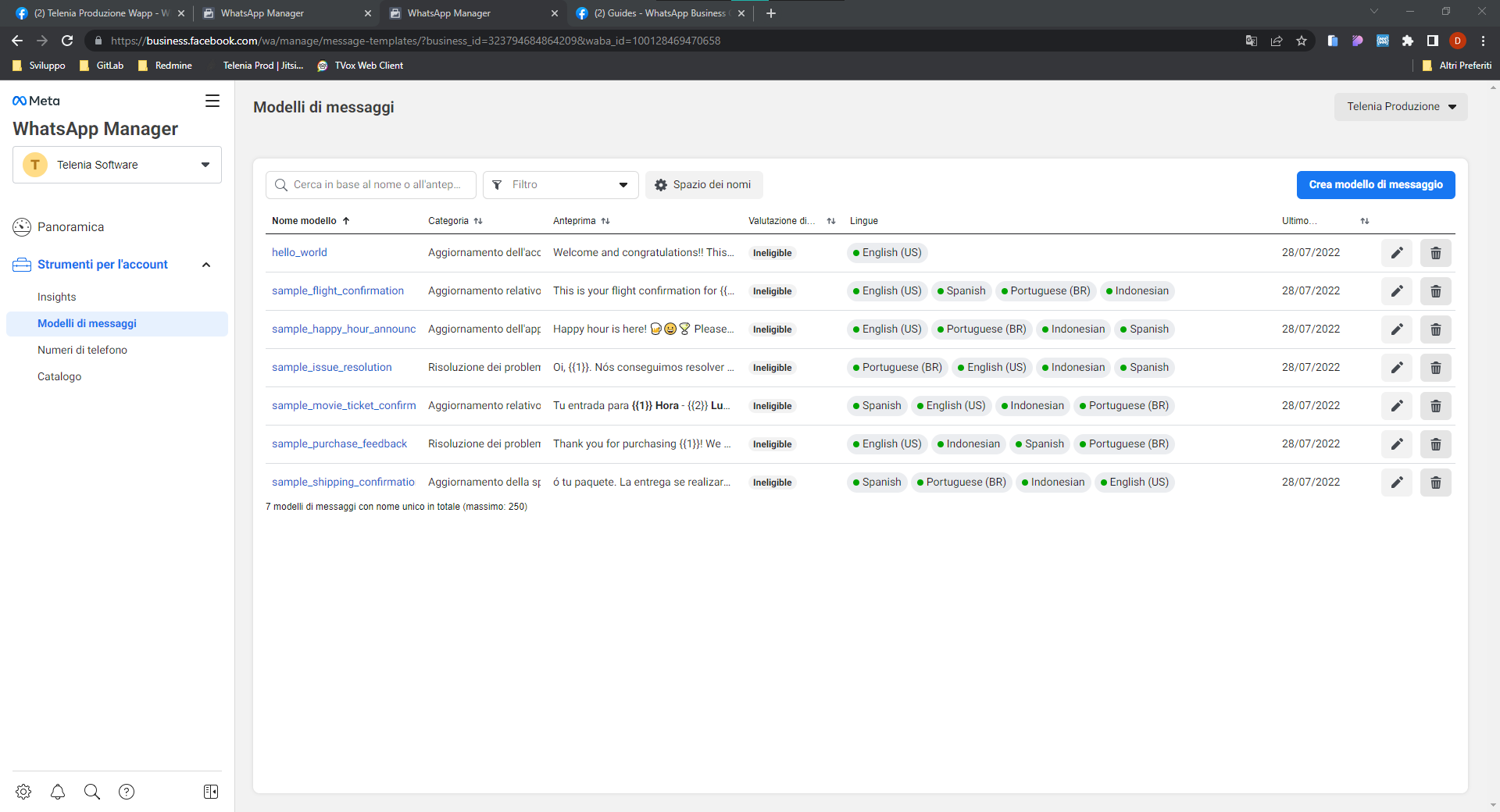The width and height of the screenshot is (1500, 812).
Task: Edit the sample_shipping_confirmation template
Action: pos(1397,483)
